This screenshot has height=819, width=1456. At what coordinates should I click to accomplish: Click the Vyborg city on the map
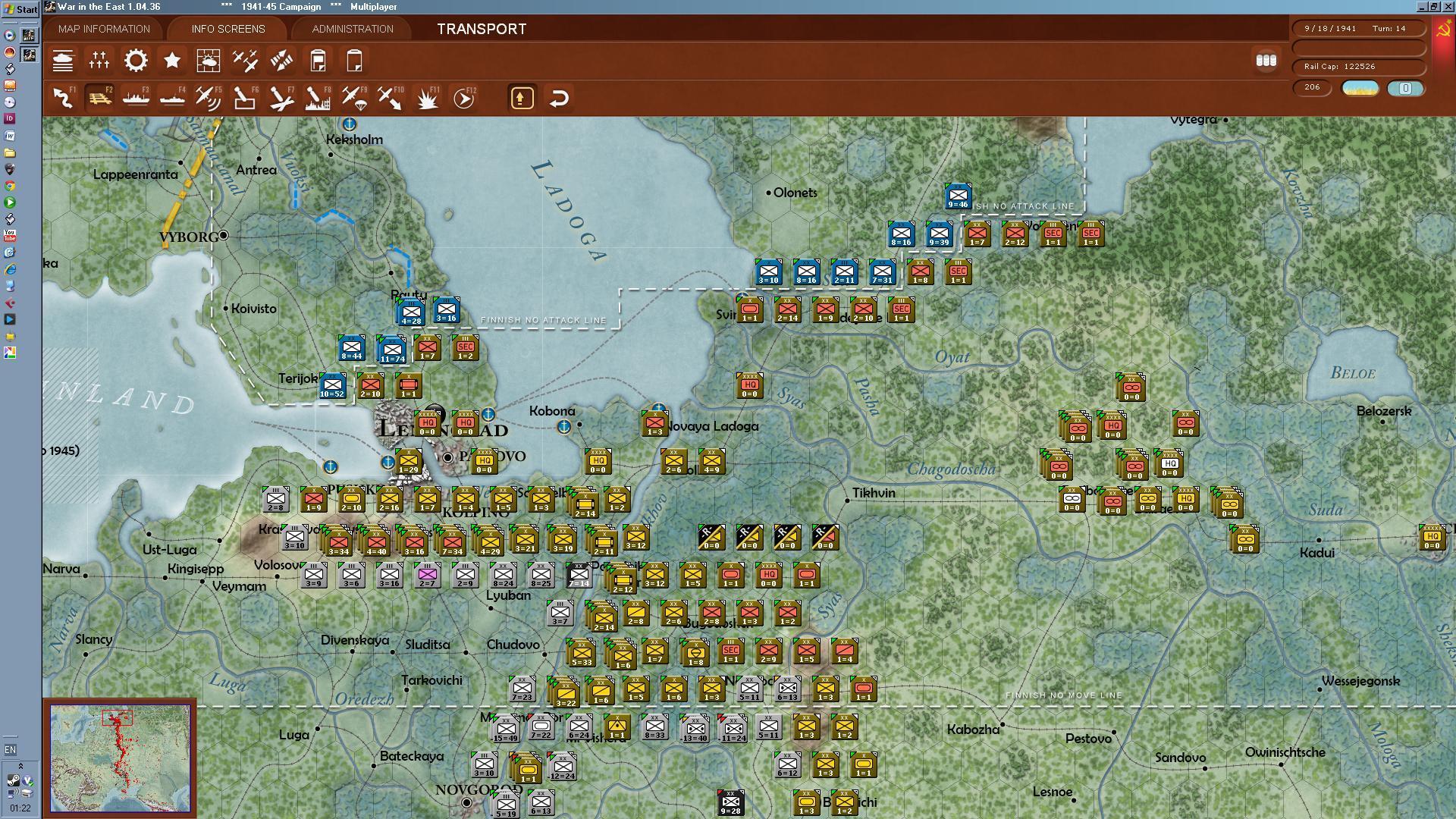(224, 236)
